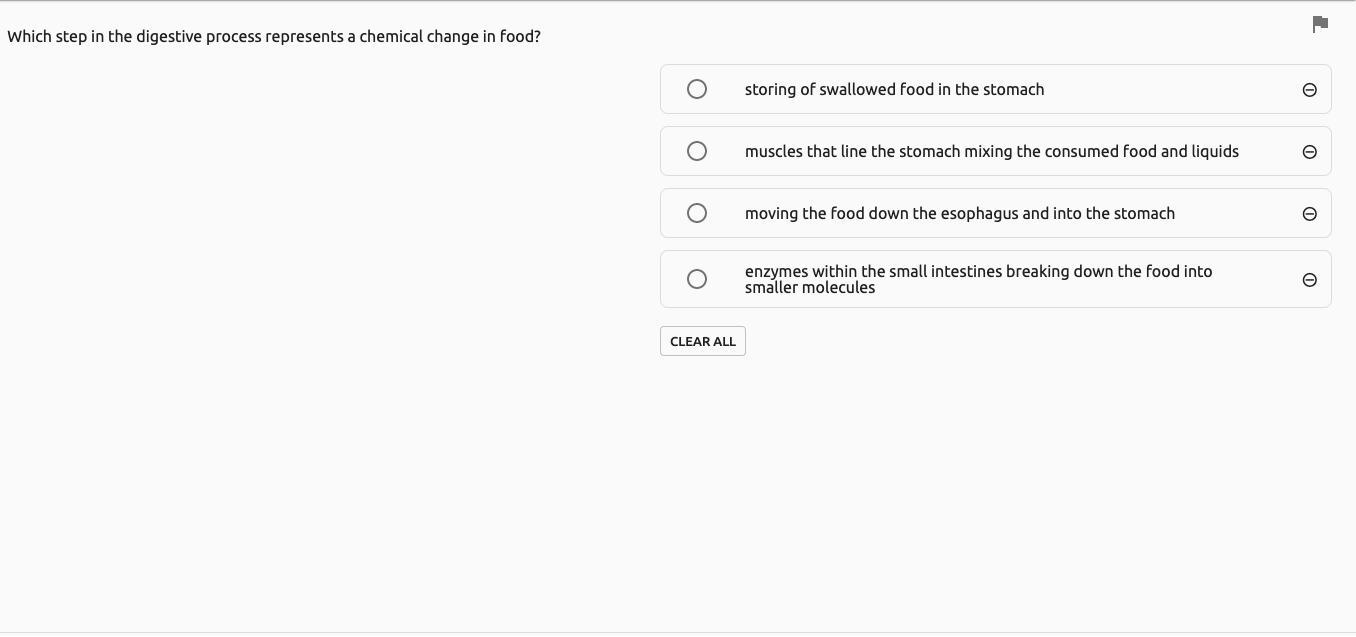Eliminate the 'storing of swallowed food' answer
This screenshot has height=637, width=1356.
pyautogui.click(x=1309, y=90)
